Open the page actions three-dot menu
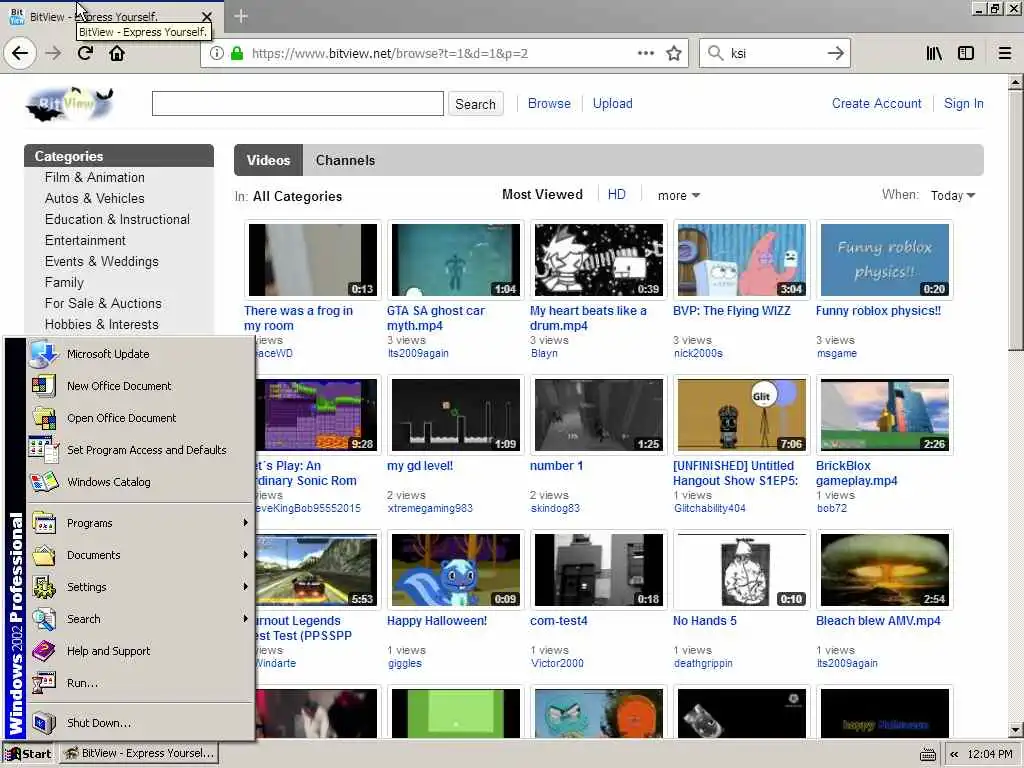 click(x=646, y=54)
